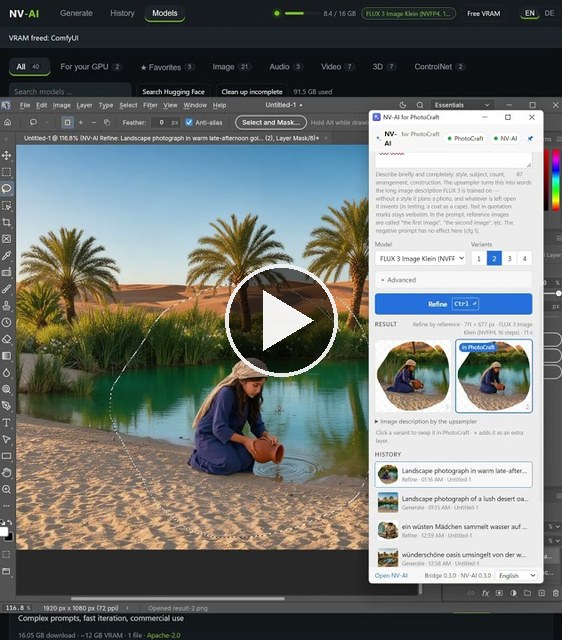The width and height of the screenshot is (562, 640).
Task: Click the pin icon in NV-AI panel
Action: point(530,138)
